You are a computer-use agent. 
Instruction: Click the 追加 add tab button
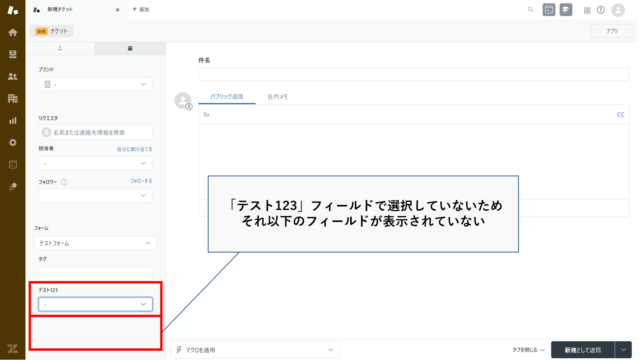[x=141, y=9]
